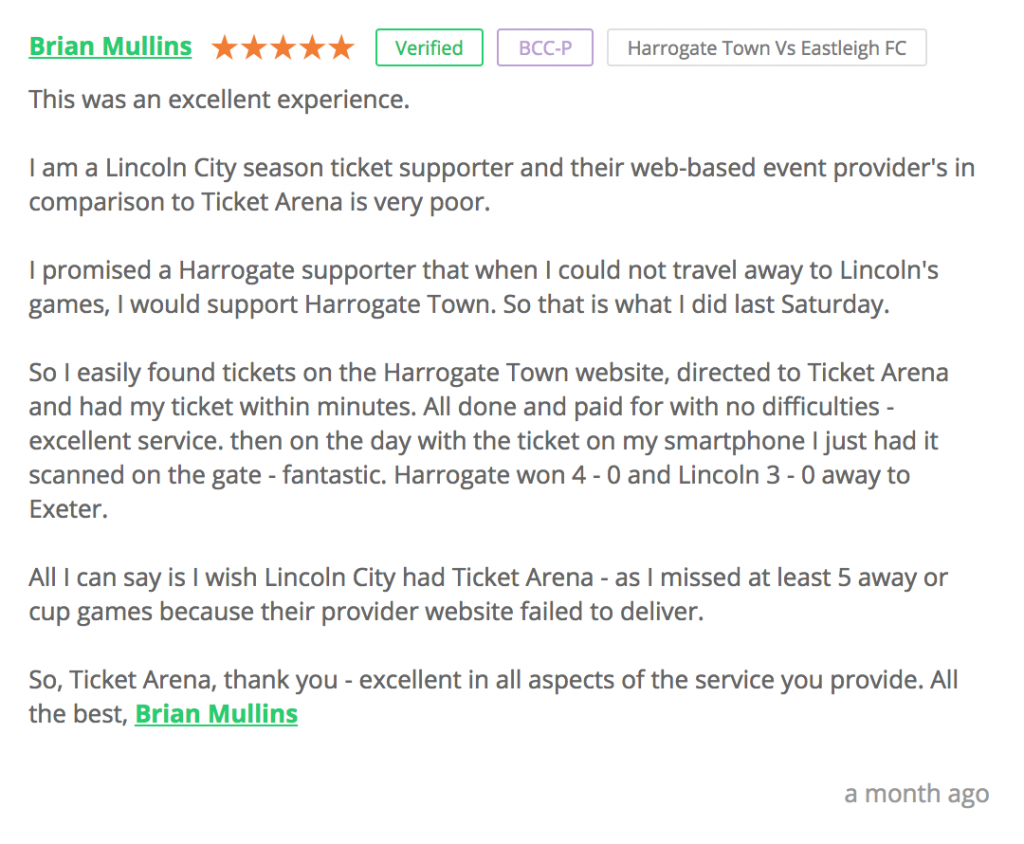1024x844 pixels.
Task: Click the word 'Exeter.' on its own line
Action: click(67, 509)
